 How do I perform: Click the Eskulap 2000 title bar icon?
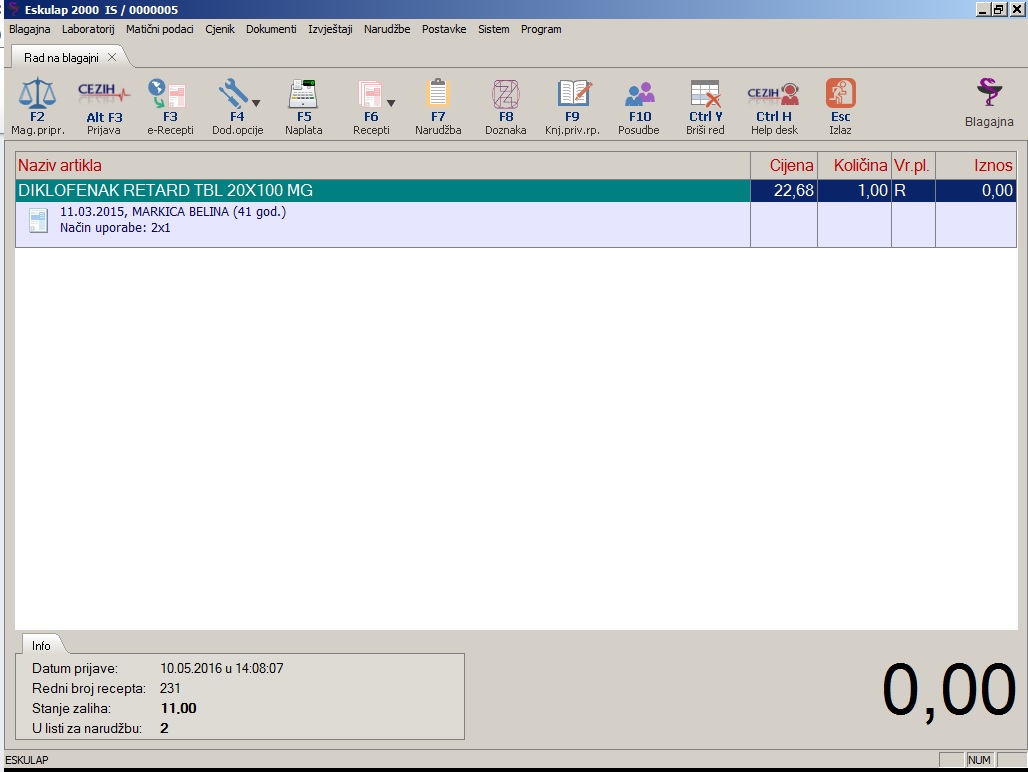(x=12, y=9)
